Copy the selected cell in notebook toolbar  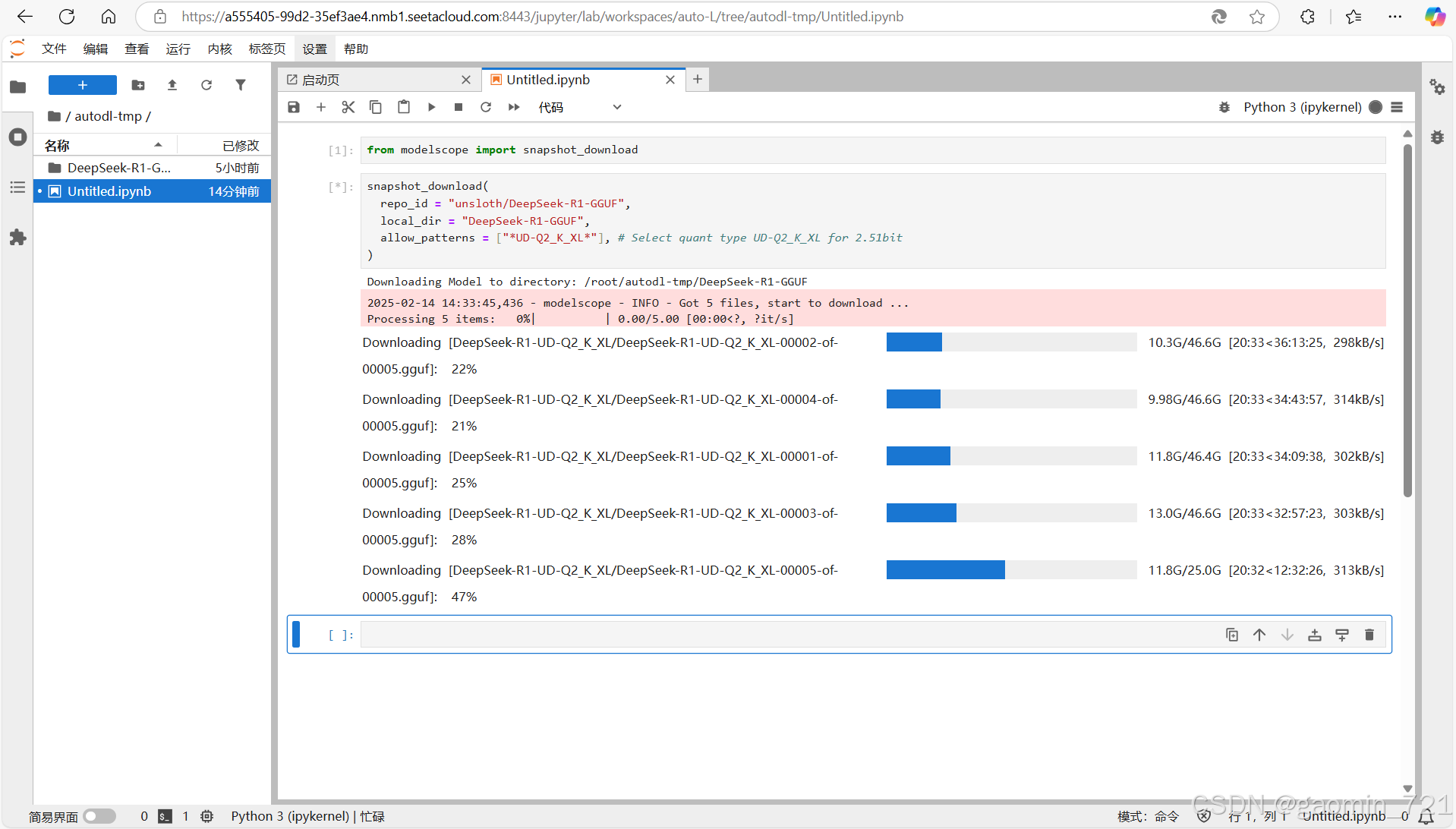coord(376,107)
